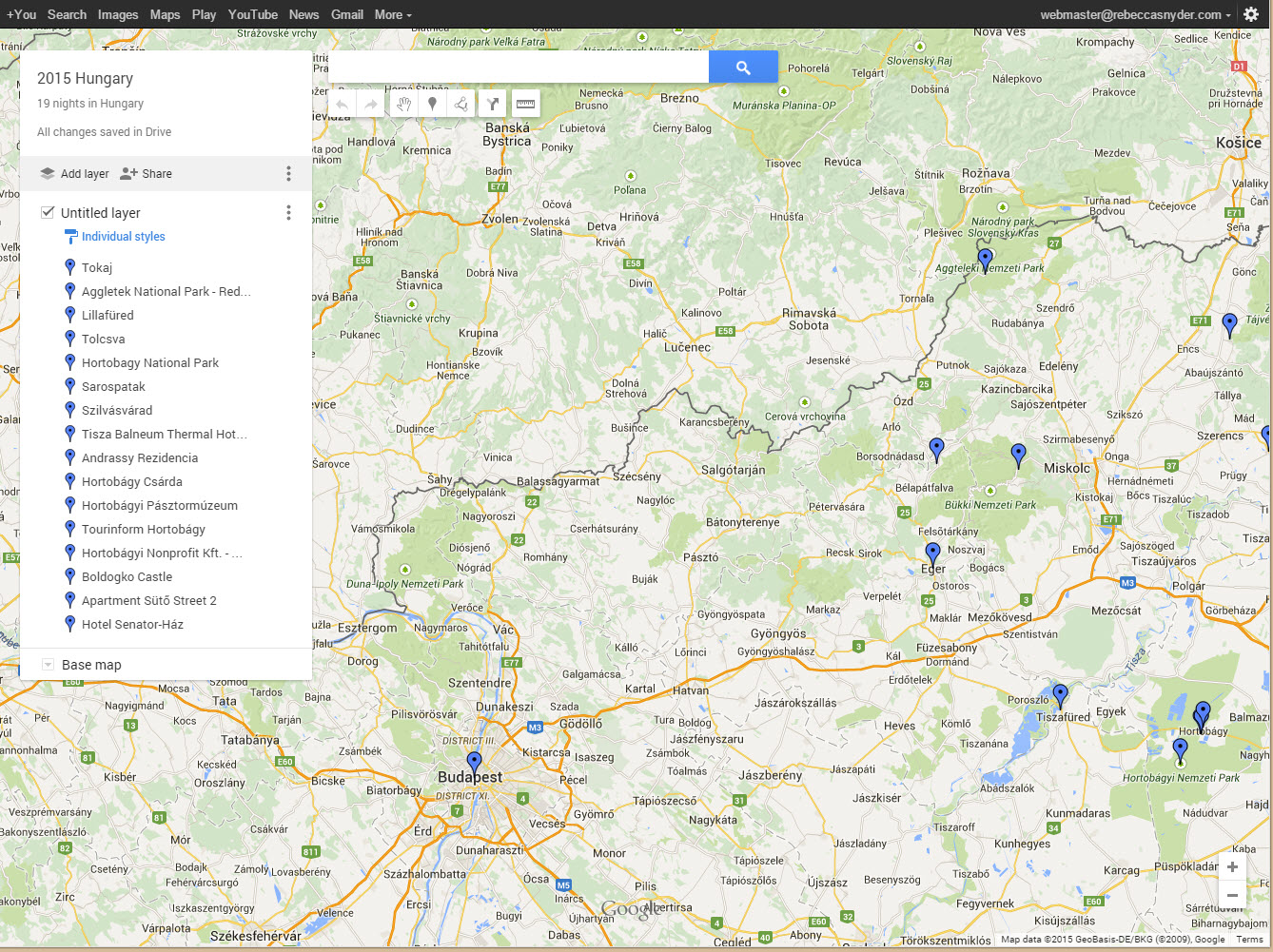Click inside the map search field

(519, 68)
